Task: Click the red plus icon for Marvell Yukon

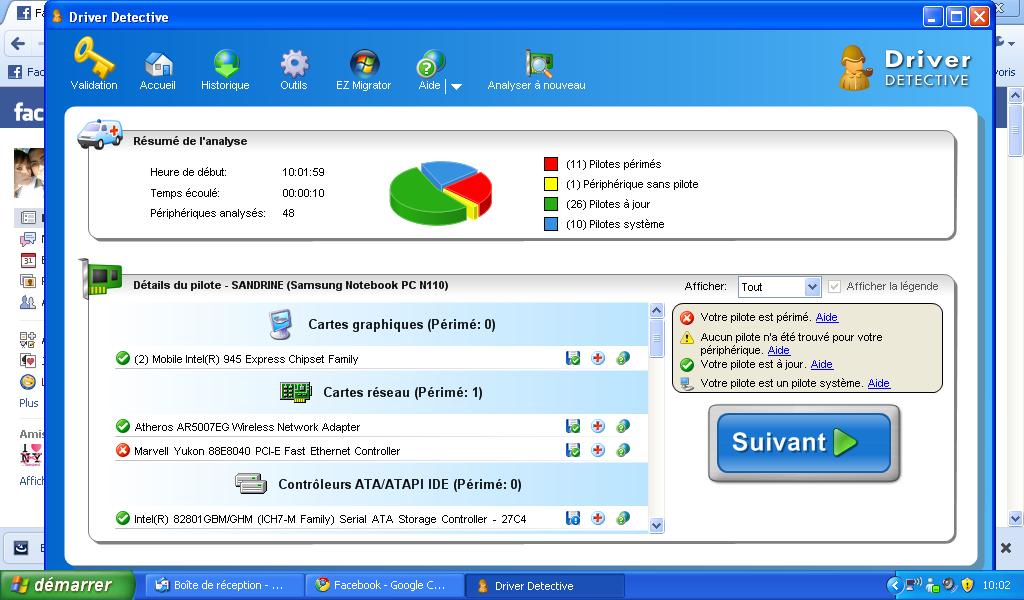Action: coord(598,450)
